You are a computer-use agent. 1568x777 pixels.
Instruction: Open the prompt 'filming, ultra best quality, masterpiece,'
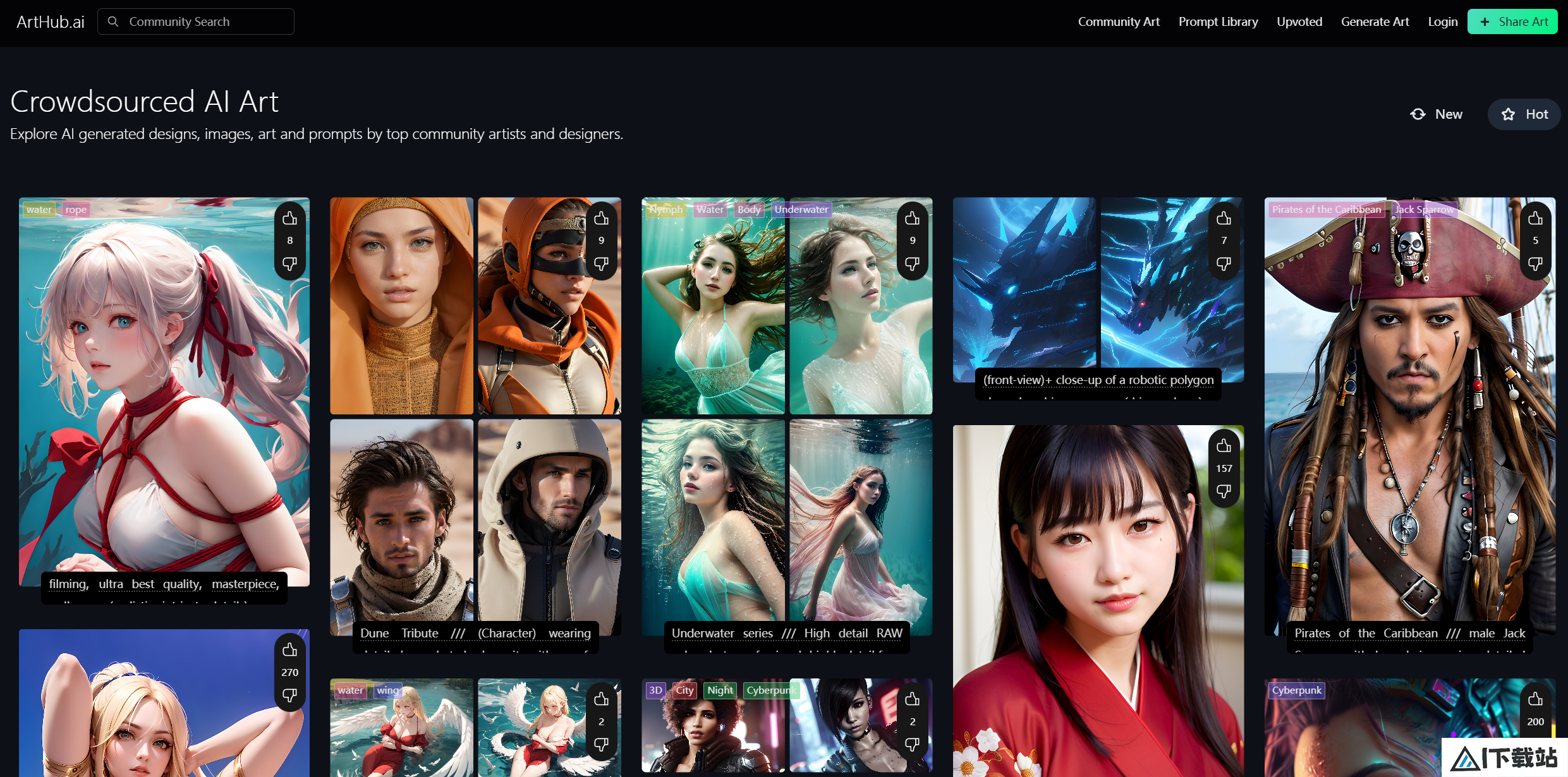click(x=164, y=584)
